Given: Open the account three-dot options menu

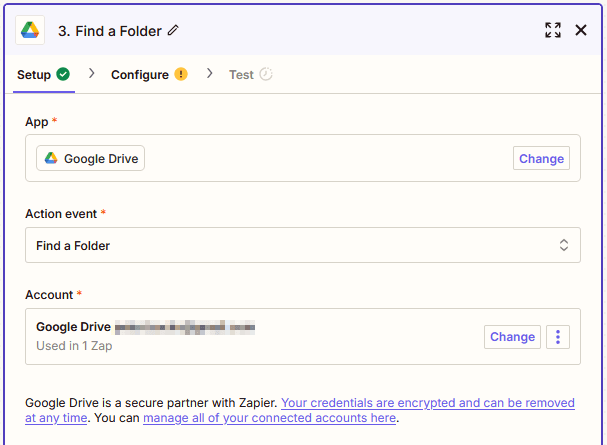Looking at the screenshot, I should coord(558,337).
